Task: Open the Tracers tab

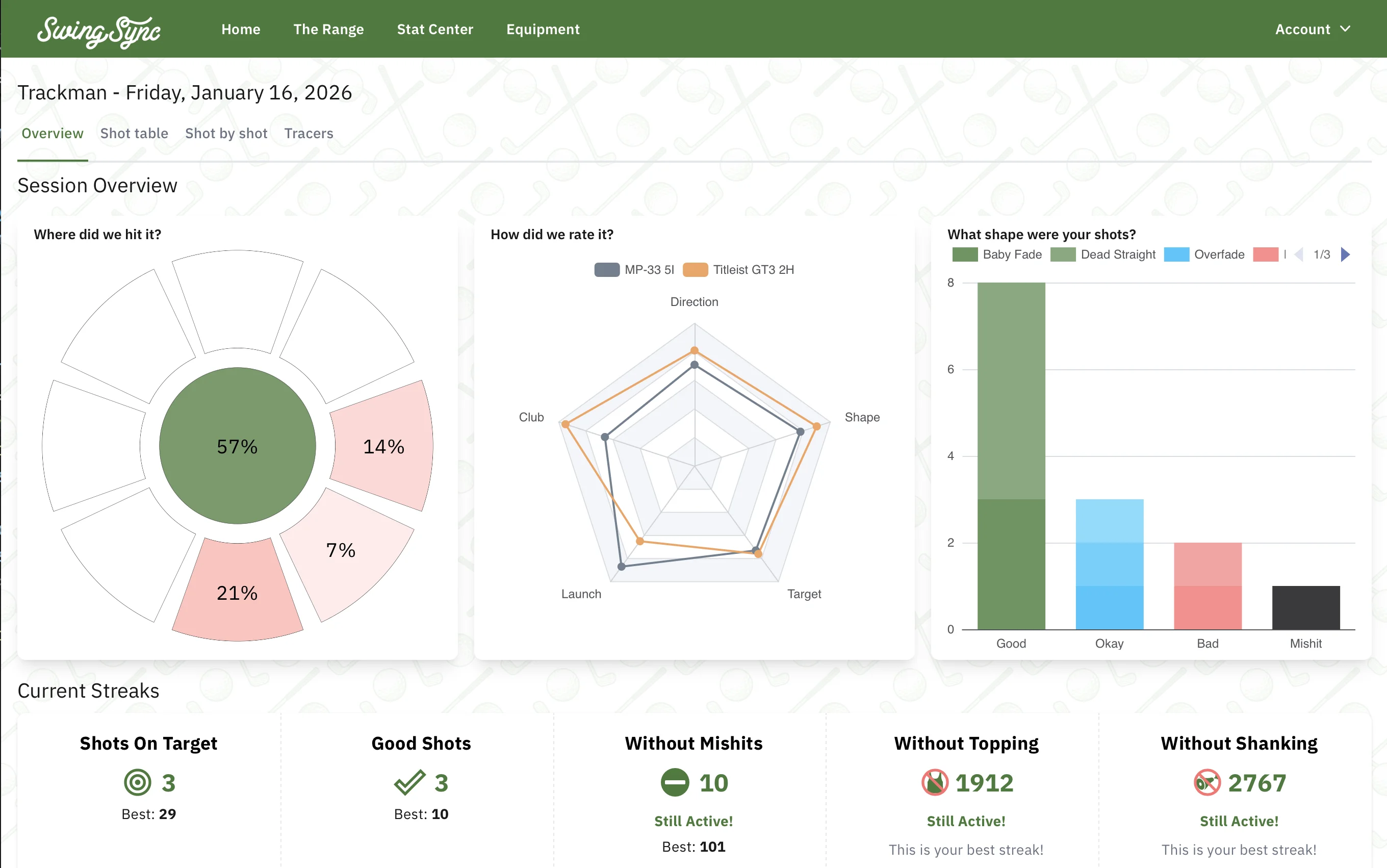Action: tap(309, 133)
